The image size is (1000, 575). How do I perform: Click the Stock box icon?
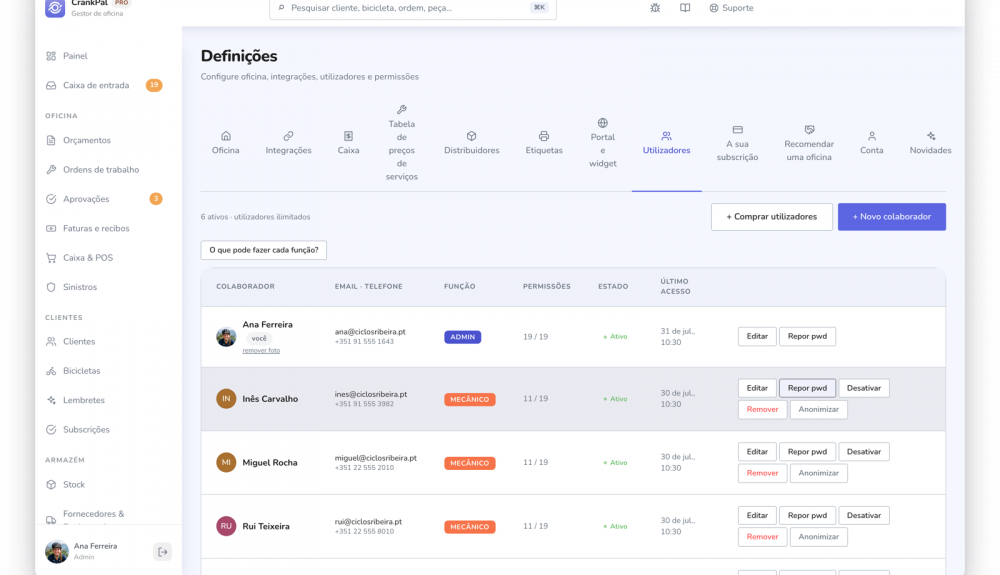(x=51, y=484)
